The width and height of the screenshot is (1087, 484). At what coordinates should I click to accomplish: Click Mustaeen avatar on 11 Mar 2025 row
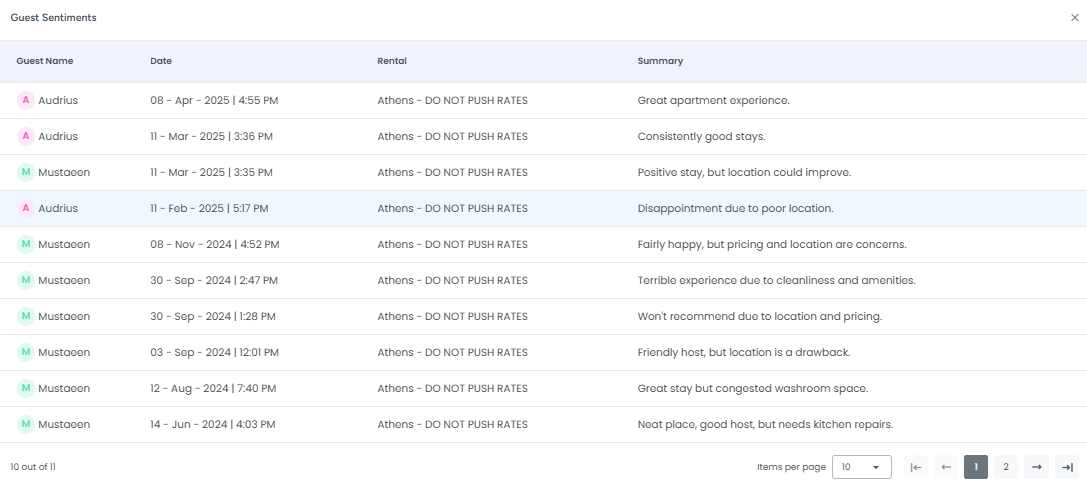click(26, 172)
